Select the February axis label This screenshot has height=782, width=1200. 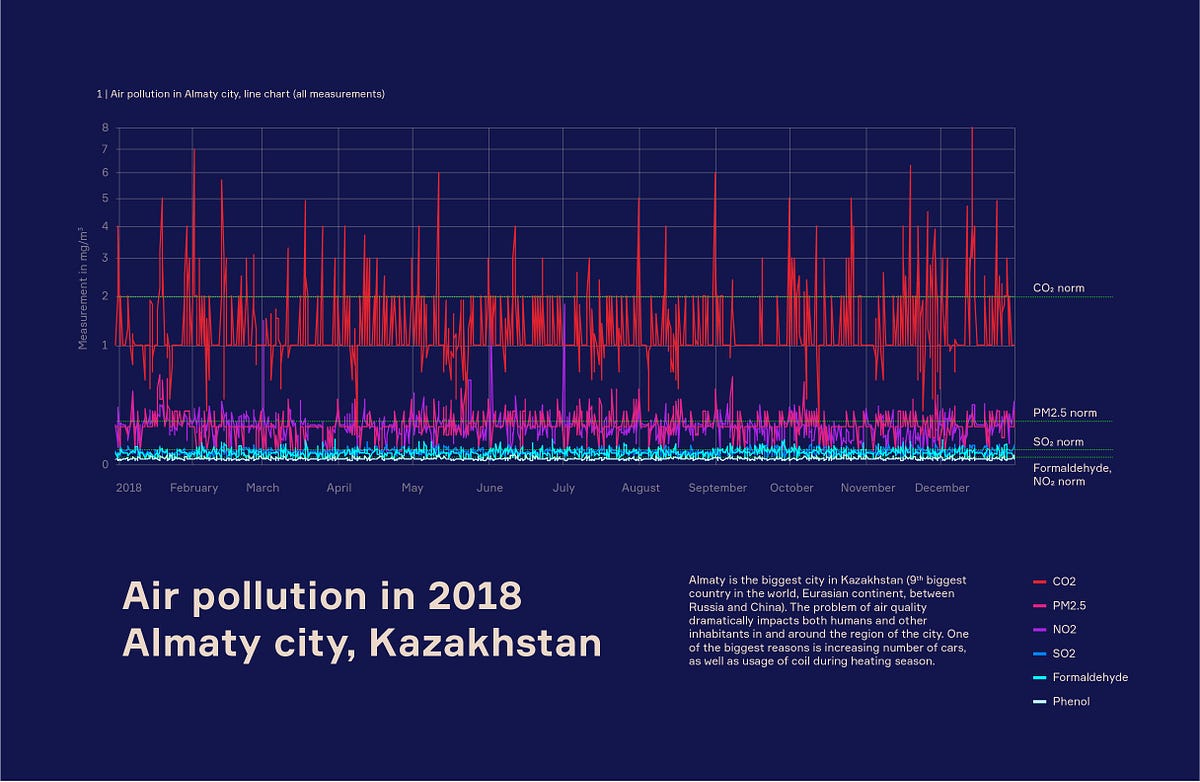point(192,488)
